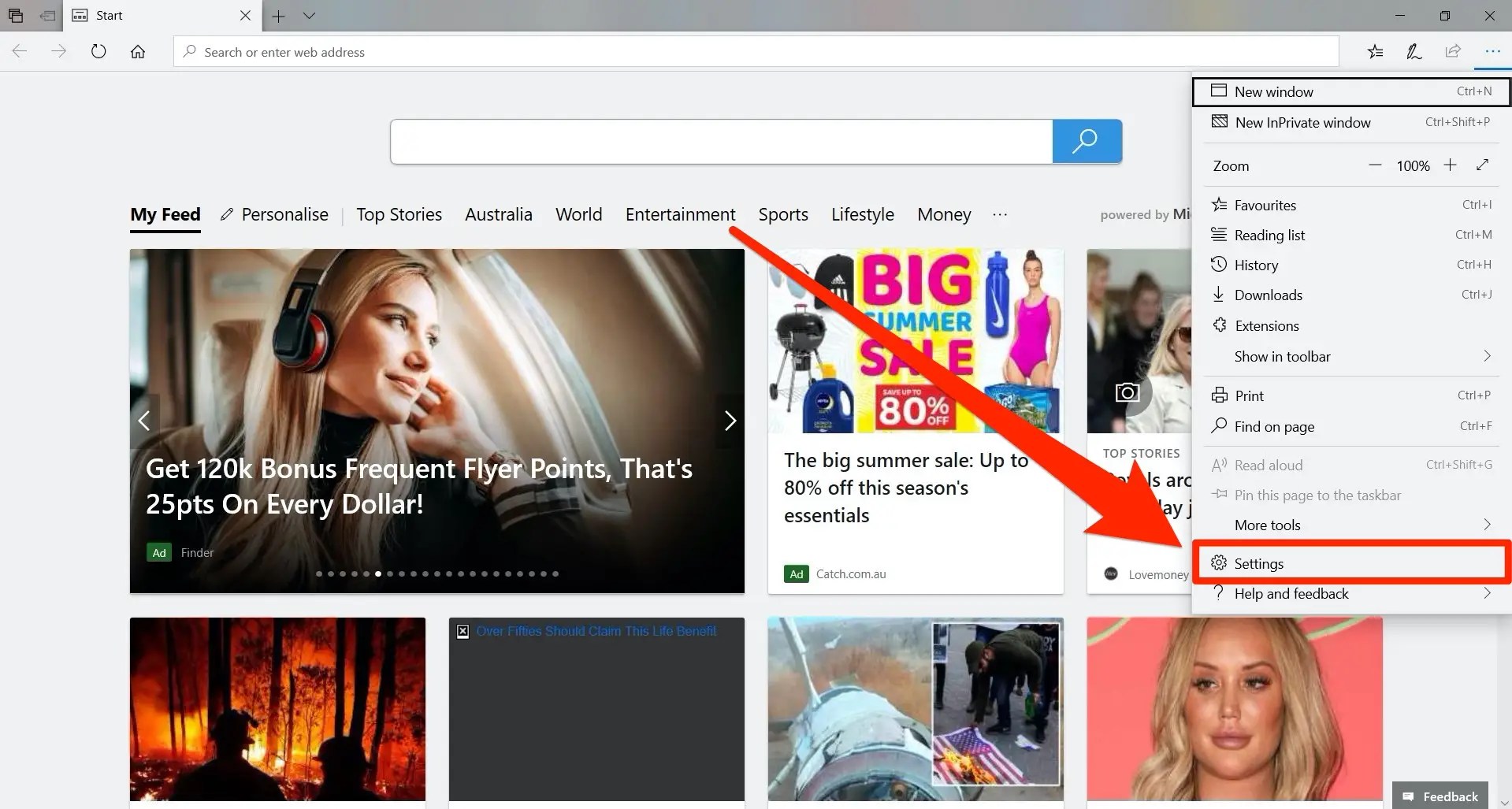The height and width of the screenshot is (809, 1512).
Task: Click the bushfire firefighters thumbnail
Action: tap(277, 709)
